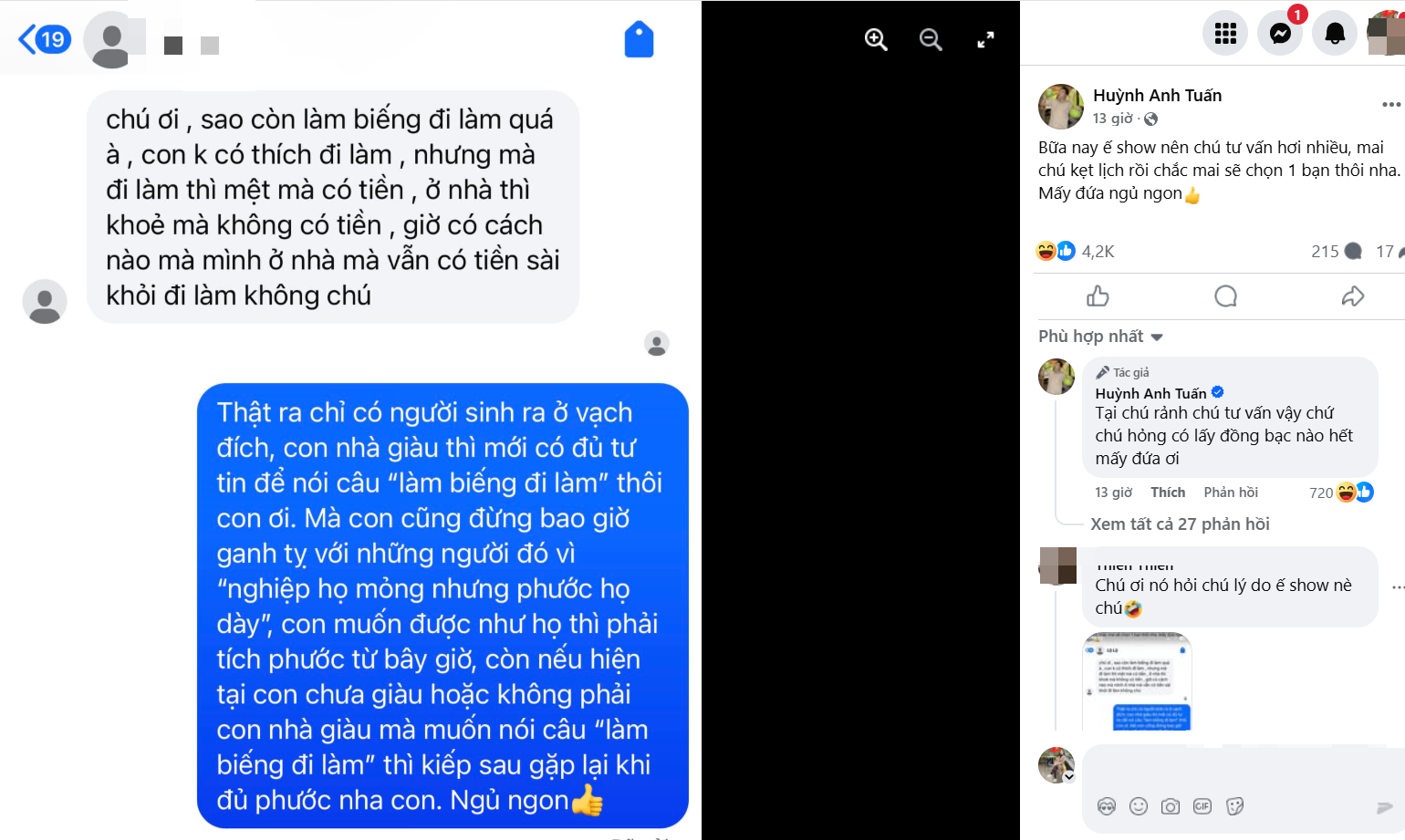Open Huỳnh Anh Tuấn's profile name link
Image resolution: width=1405 pixels, height=840 pixels.
pyautogui.click(x=1157, y=95)
